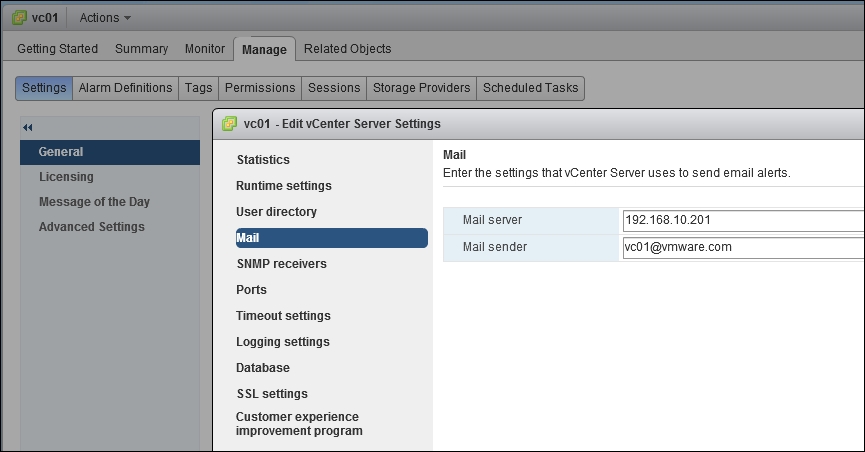This screenshot has width=865, height=452.
Task: Select the Mail category
Action: pyautogui.click(x=332, y=238)
